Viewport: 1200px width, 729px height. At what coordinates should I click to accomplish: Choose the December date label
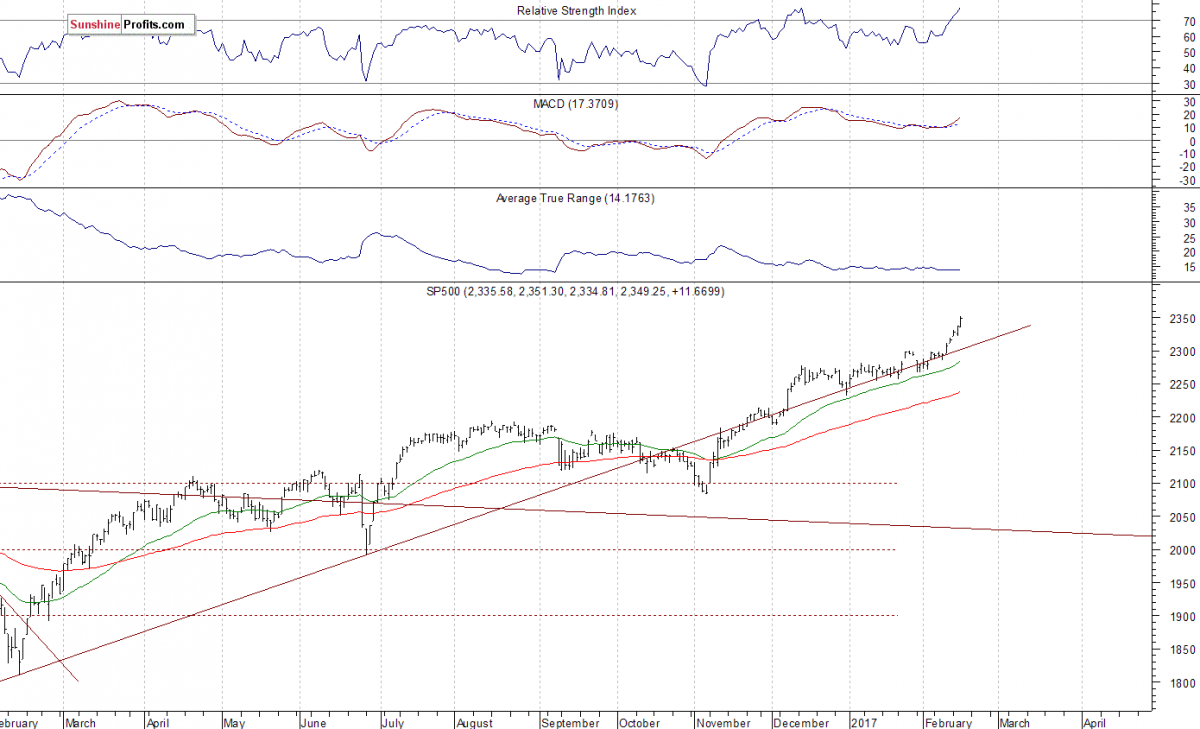801,722
